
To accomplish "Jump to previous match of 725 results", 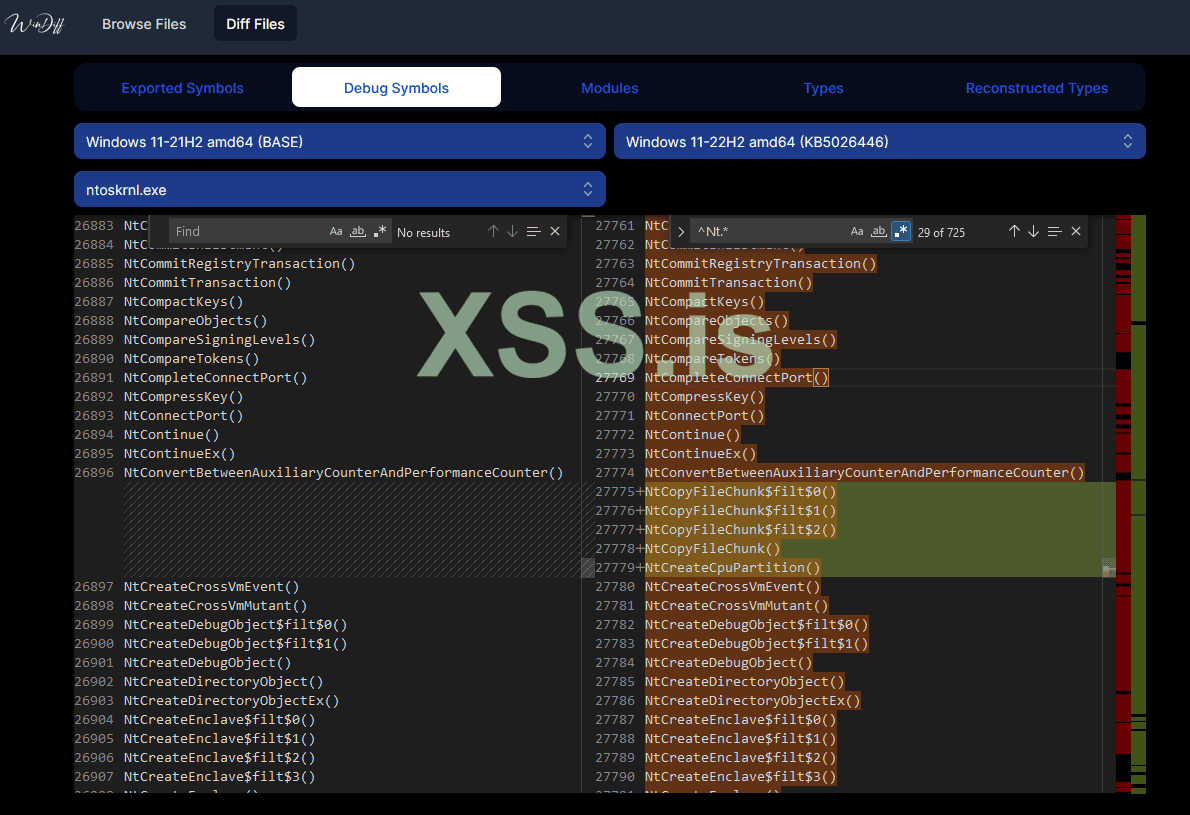I will 1014,231.
